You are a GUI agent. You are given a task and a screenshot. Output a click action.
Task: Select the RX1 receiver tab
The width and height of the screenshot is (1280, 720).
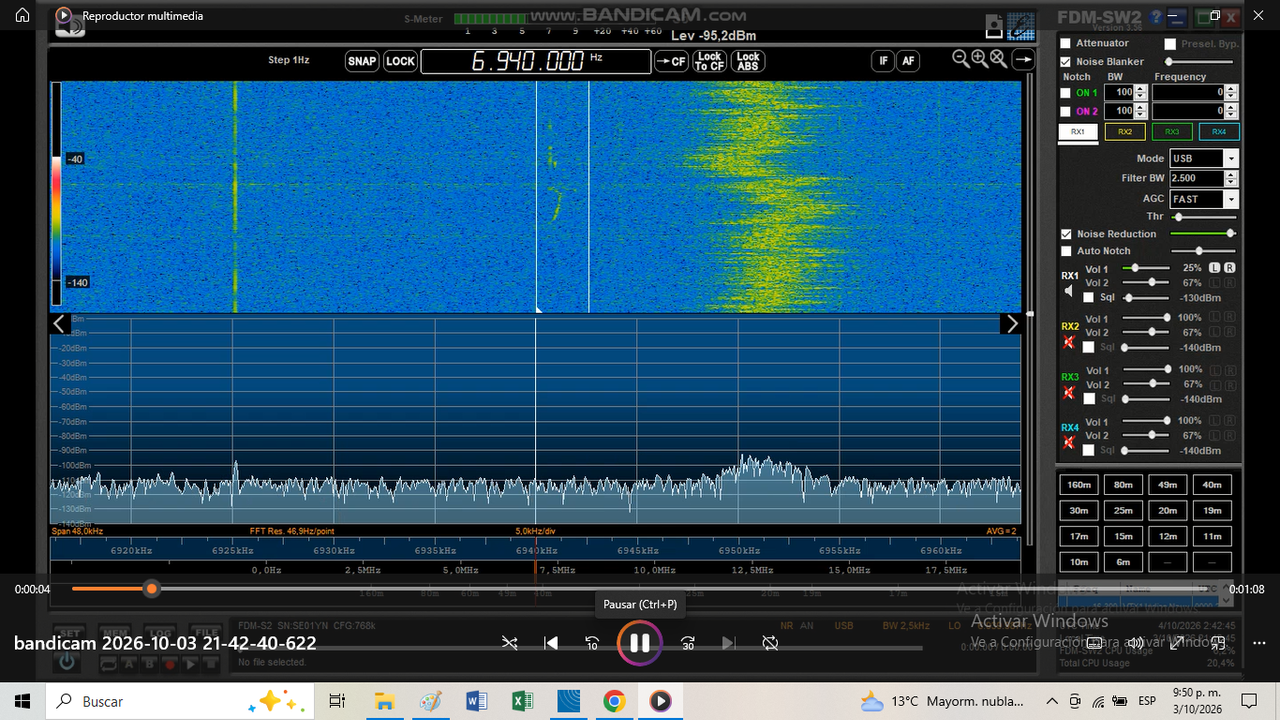click(x=1077, y=131)
